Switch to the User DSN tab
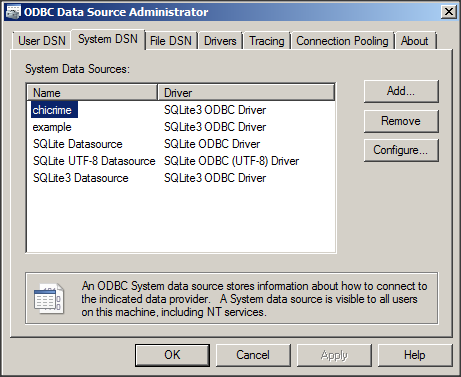This screenshot has height=377, width=461. 42,41
